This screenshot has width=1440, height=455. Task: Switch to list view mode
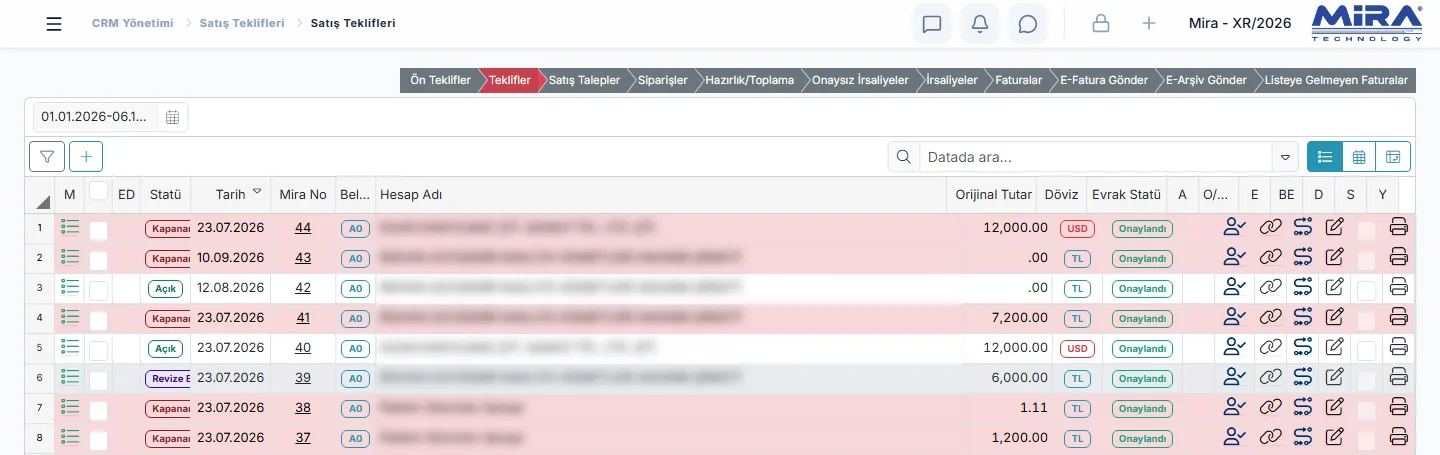[x=1325, y=156]
